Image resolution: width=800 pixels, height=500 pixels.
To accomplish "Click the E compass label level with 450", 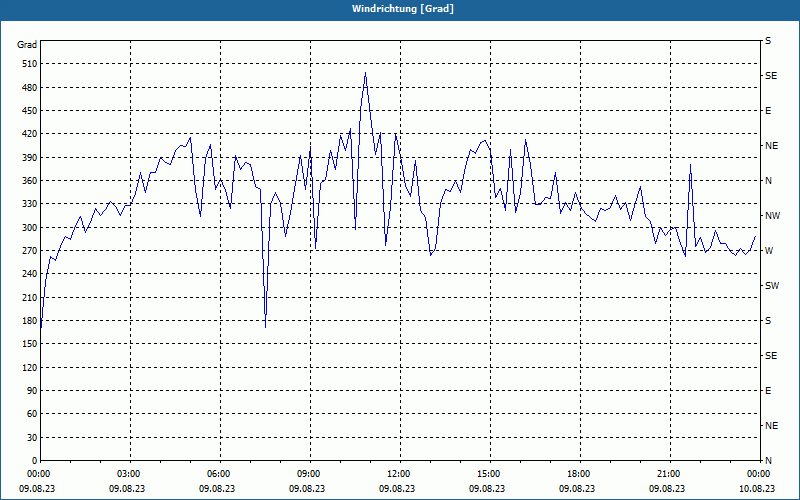I will point(768,111).
